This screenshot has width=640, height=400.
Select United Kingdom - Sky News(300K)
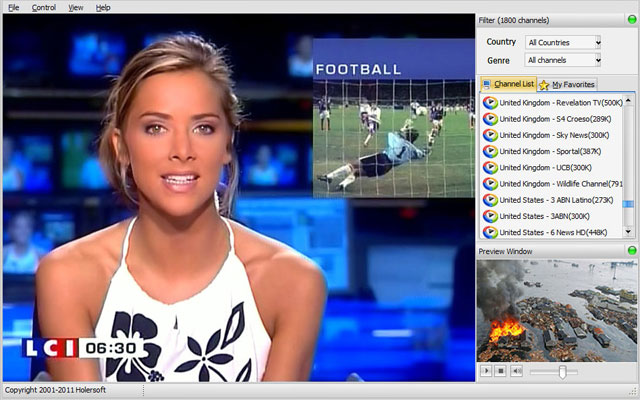pos(554,135)
